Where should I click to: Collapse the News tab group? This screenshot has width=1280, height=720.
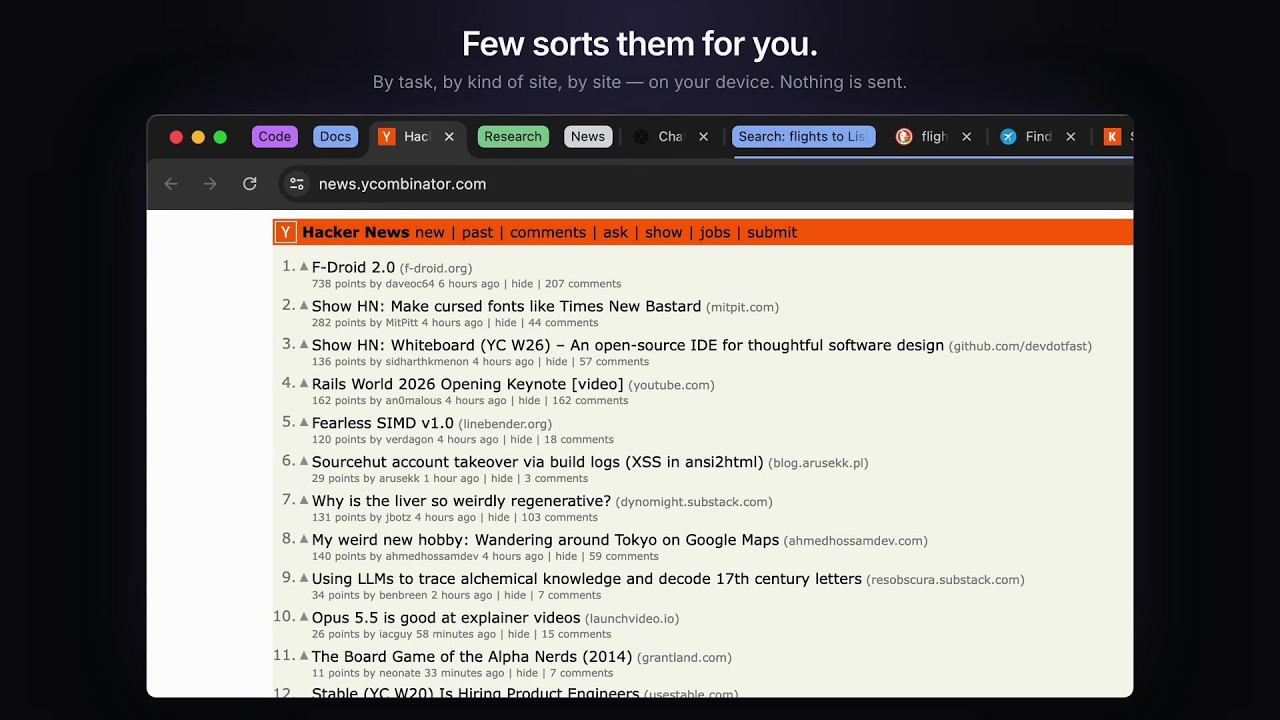tap(588, 137)
